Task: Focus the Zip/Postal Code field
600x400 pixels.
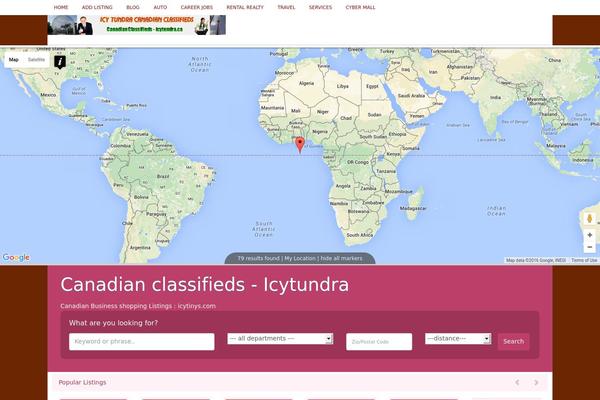Action: 379,341
